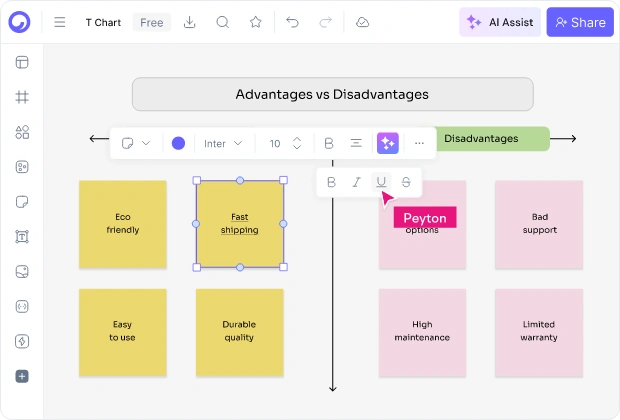Select the sticky note tool in sidebar
The width and height of the screenshot is (620, 420).
[22, 202]
